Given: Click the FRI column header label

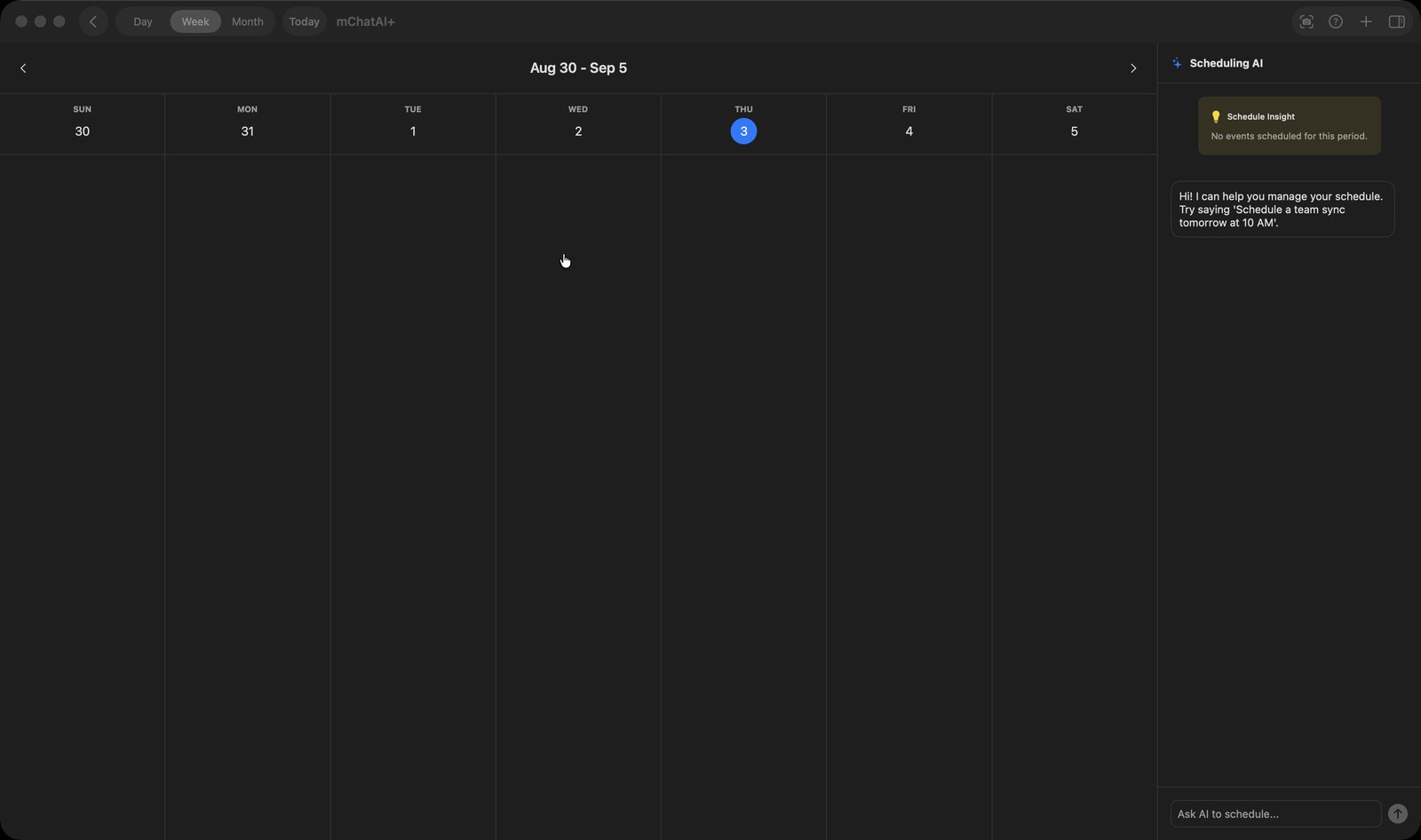Looking at the screenshot, I should coord(909,109).
